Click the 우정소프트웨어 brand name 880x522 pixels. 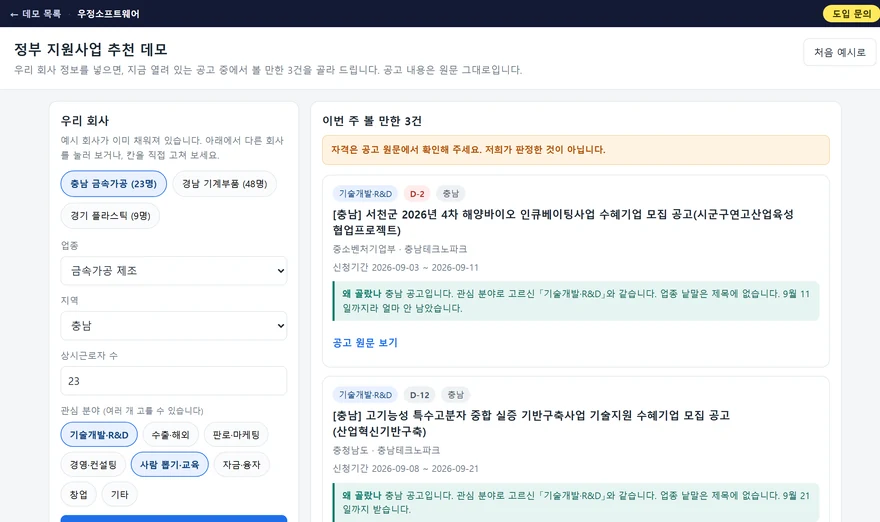[x=108, y=14]
